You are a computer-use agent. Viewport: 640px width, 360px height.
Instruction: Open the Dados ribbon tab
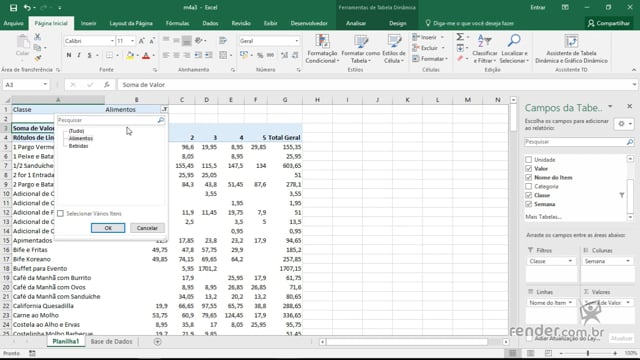pyautogui.click(x=210, y=23)
